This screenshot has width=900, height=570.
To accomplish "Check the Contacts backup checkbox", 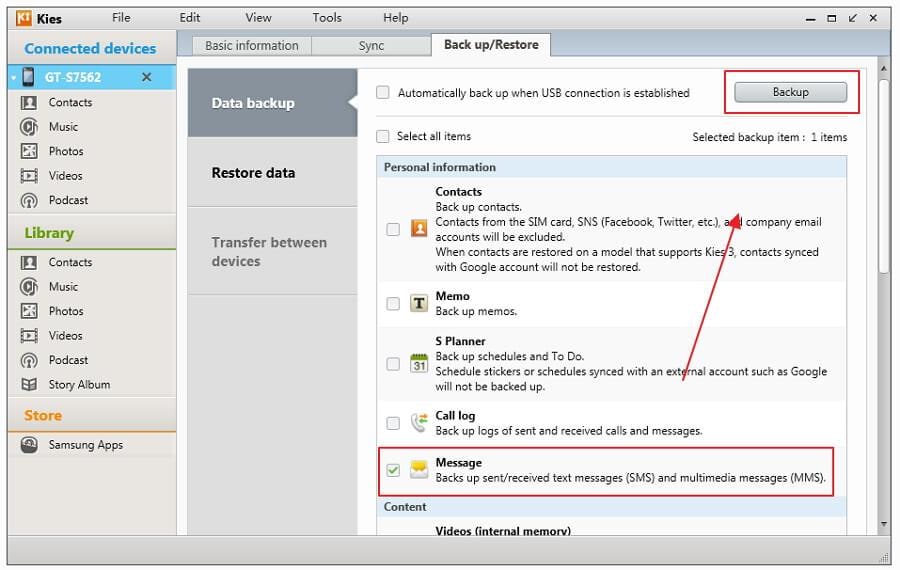I will click(x=393, y=229).
